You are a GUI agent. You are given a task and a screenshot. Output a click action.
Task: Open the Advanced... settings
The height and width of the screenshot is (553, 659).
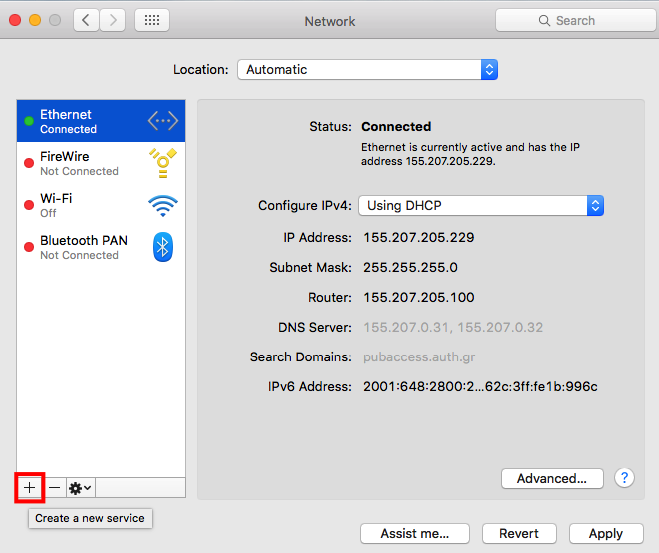pyautogui.click(x=552, y=478)
